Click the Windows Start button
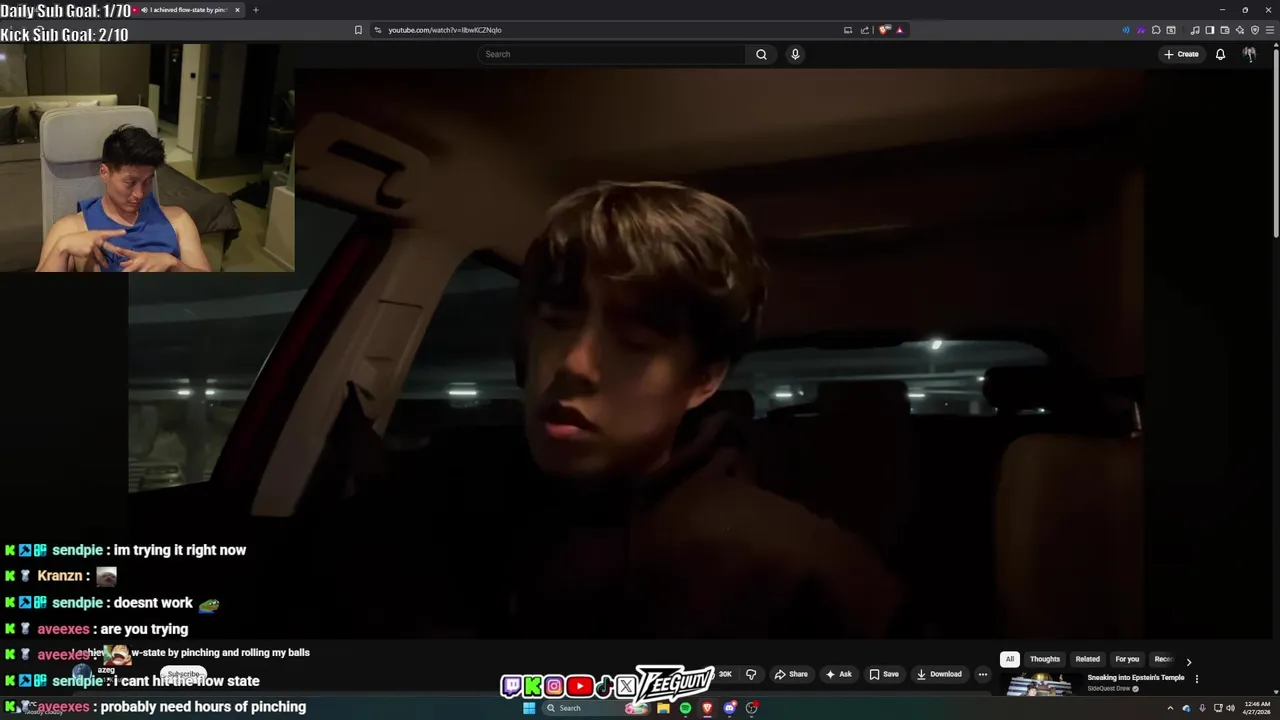The height and width of the screenshot is (720, 1280). pos(529,708)
